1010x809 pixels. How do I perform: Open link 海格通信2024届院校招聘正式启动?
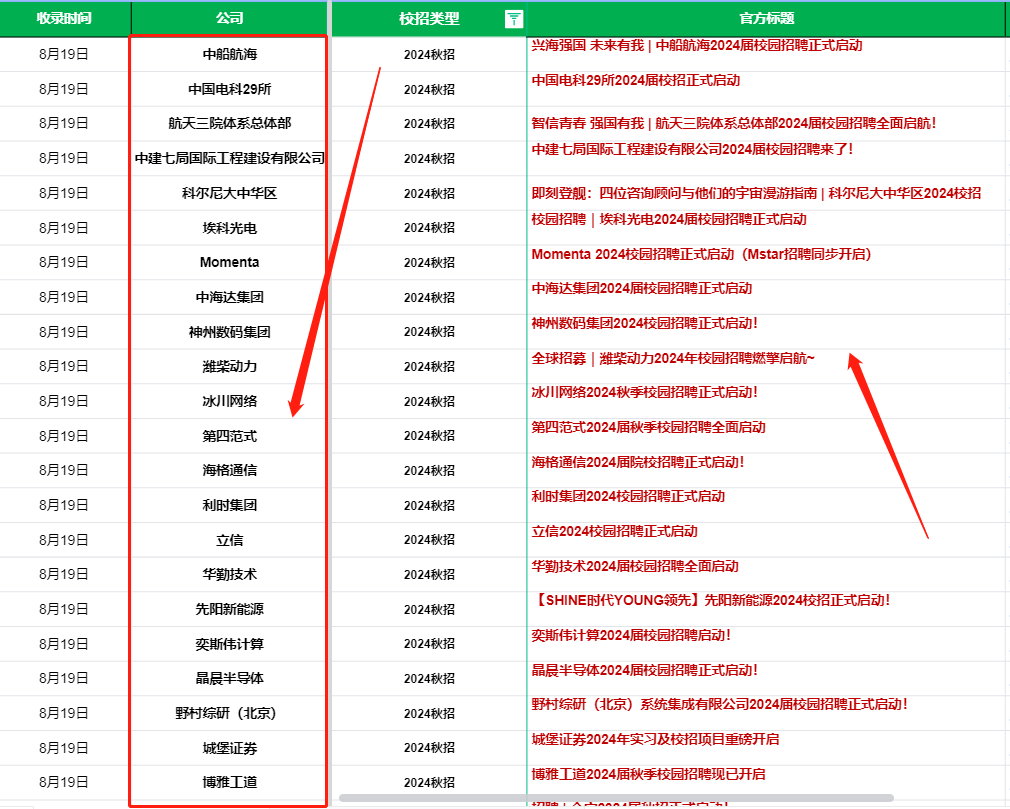[638, 462]
